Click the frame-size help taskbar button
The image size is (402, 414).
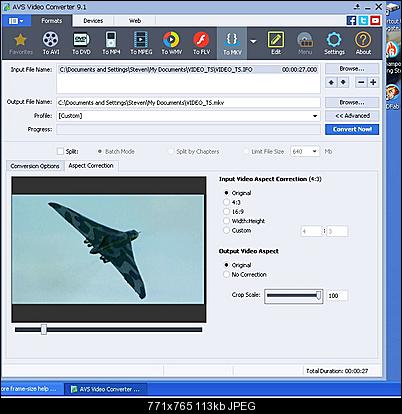(31, 389)
